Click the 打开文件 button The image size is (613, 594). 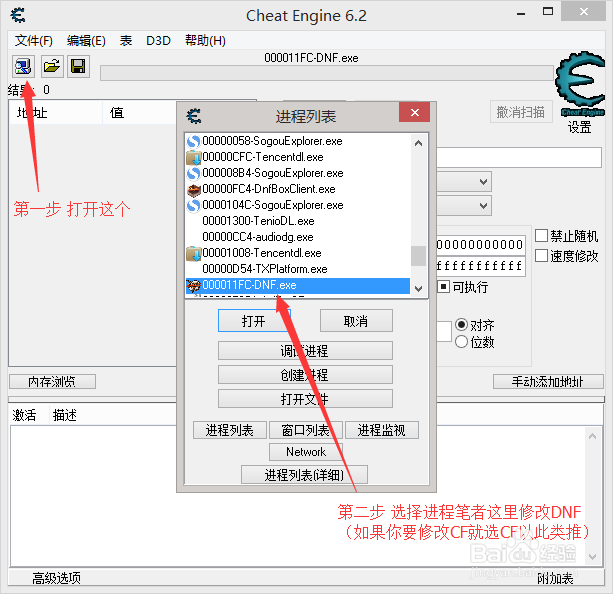[305, 399]
